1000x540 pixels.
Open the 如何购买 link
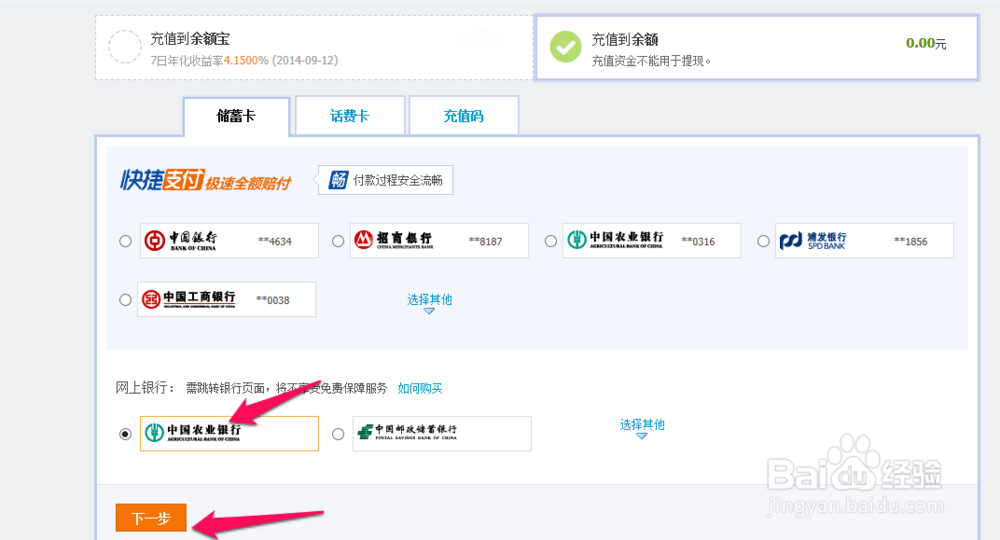click(420, 388)
